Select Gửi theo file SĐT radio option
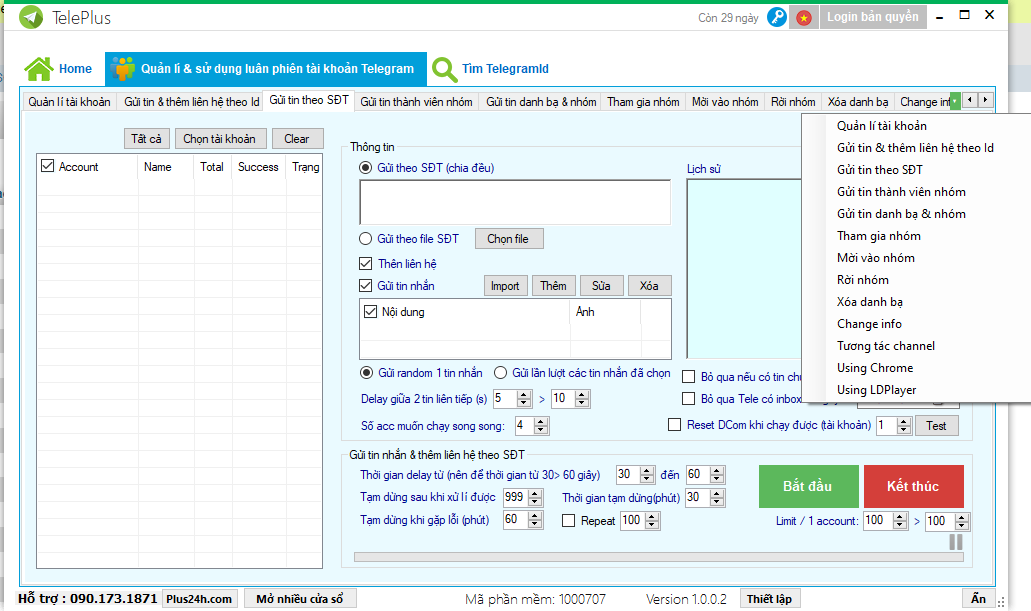This screenshot has height=611, width=1031. pyautogui.click(x=366, y=238)
